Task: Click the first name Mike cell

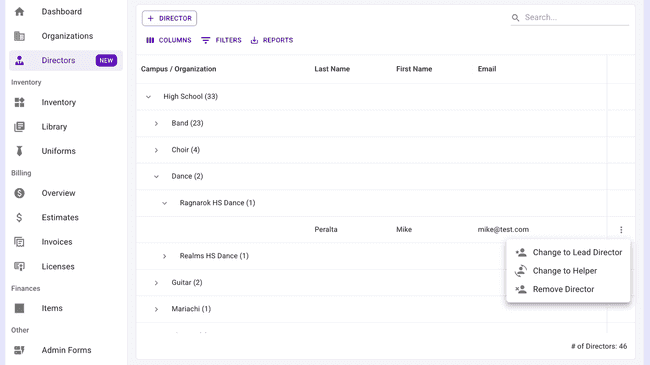Action: coord(404,229)
